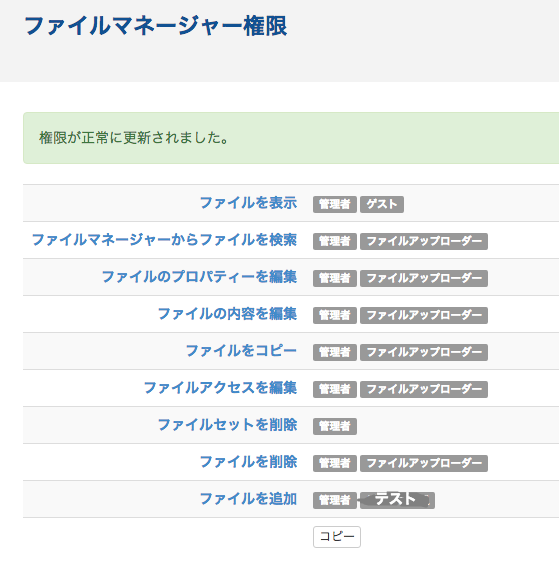Click ファイルアップローダー badge in ファイルをコピー row

click(x=424, y=352)
